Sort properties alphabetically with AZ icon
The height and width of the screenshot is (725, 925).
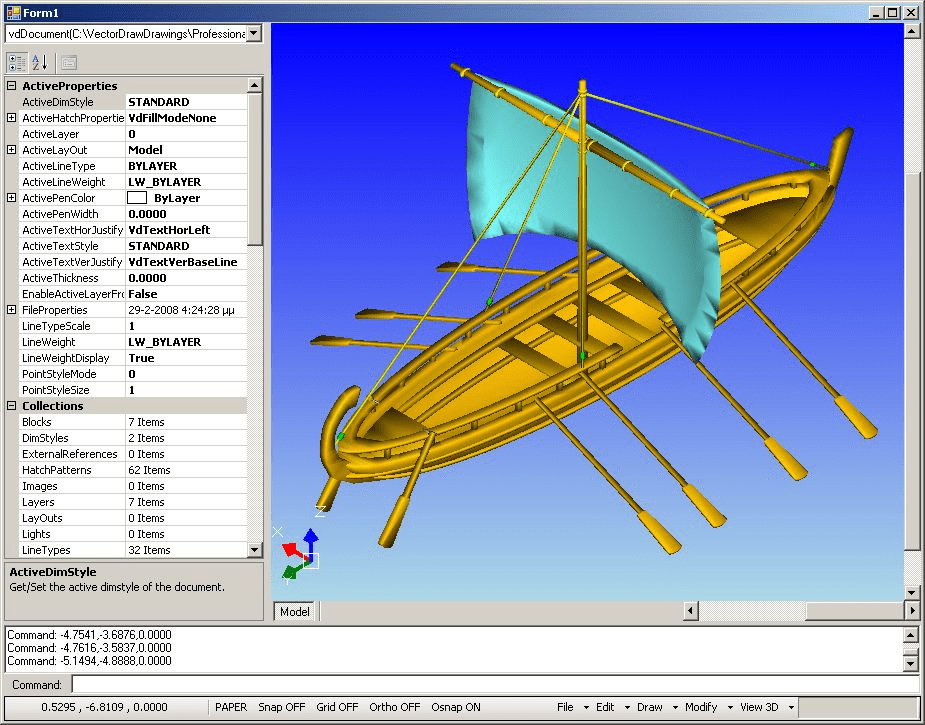[x=38, y=63]
